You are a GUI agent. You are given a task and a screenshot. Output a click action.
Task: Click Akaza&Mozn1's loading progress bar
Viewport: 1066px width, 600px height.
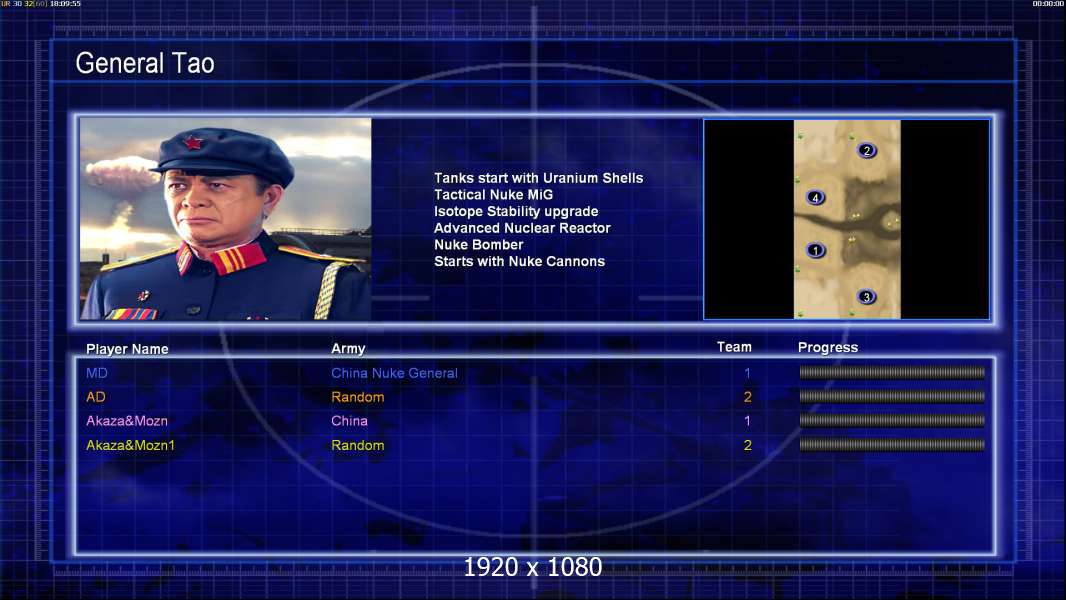[x=892, y=445]
